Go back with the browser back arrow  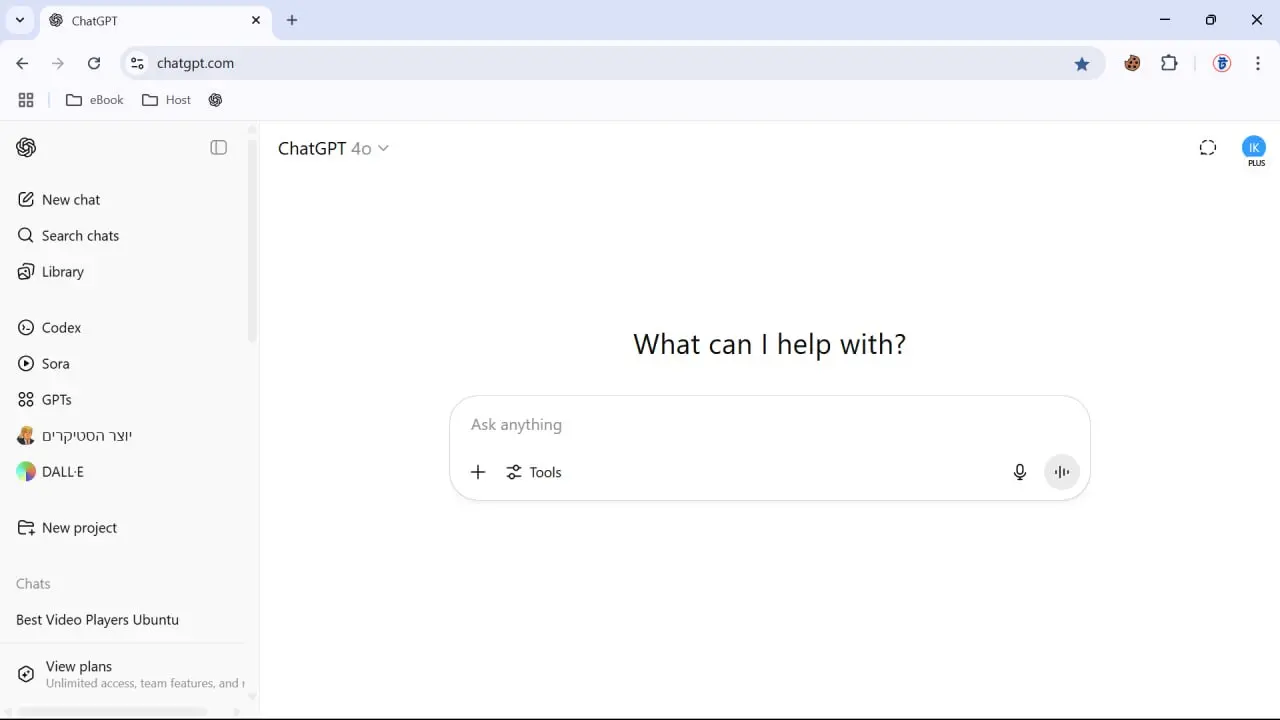22,63
